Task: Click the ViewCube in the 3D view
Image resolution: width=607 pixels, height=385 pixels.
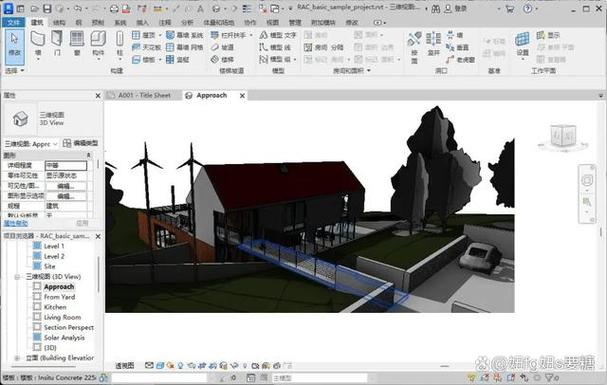Action: click(563, 136)
